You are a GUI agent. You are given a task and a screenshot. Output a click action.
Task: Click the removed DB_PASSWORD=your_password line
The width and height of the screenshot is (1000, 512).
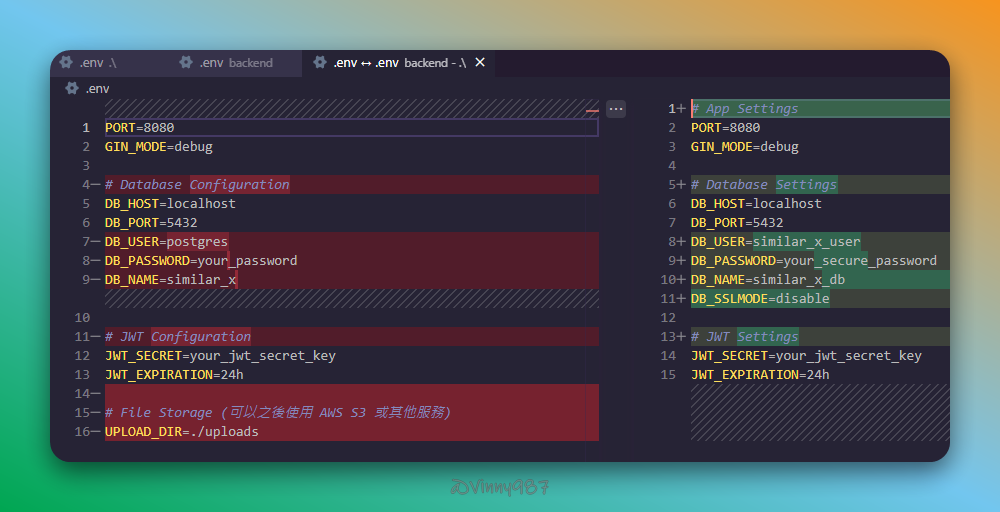[201, 261]
